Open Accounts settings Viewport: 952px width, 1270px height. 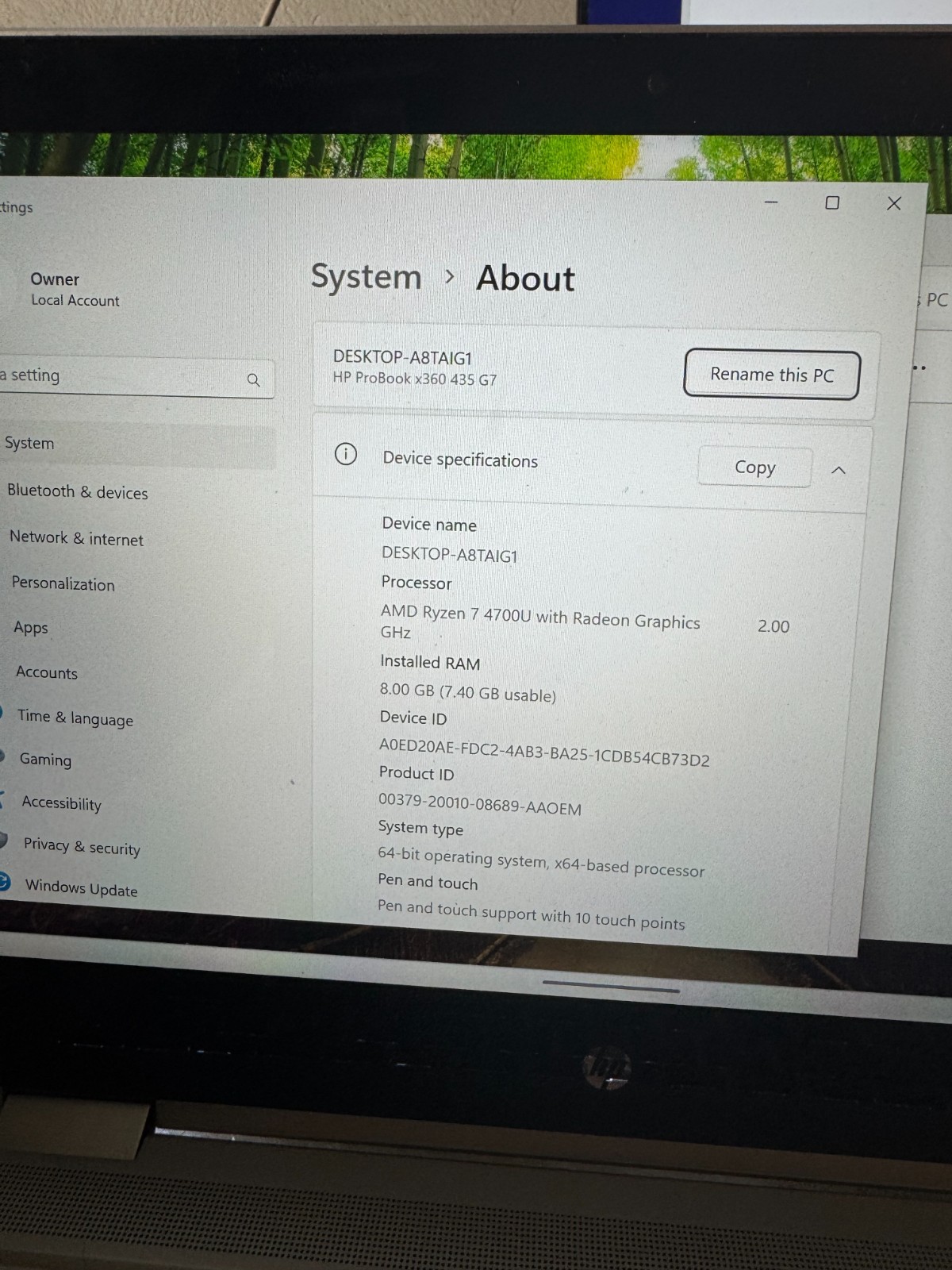point(47,672)
